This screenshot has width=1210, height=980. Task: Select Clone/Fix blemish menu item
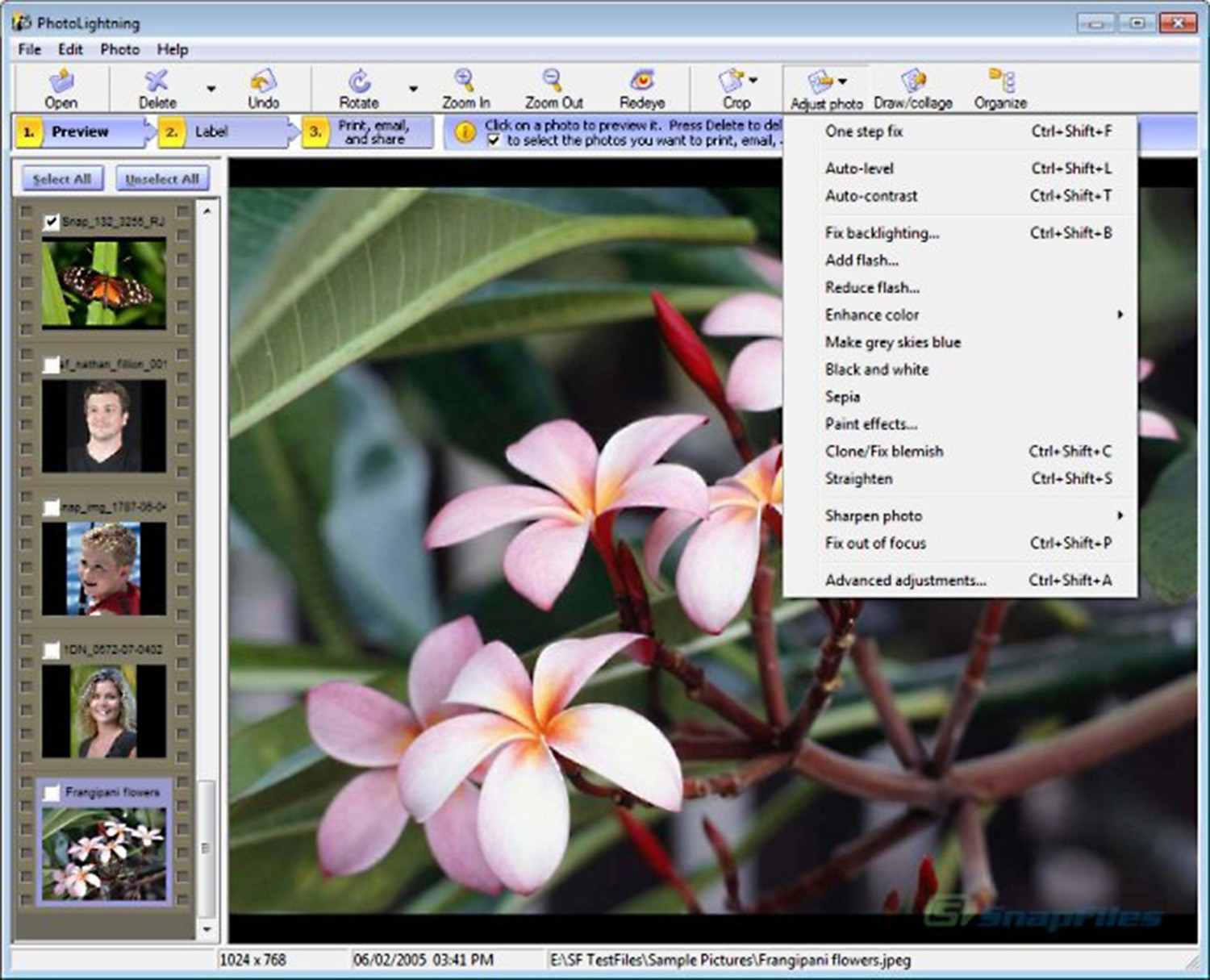pyautogui.click(x=960, y=452)
